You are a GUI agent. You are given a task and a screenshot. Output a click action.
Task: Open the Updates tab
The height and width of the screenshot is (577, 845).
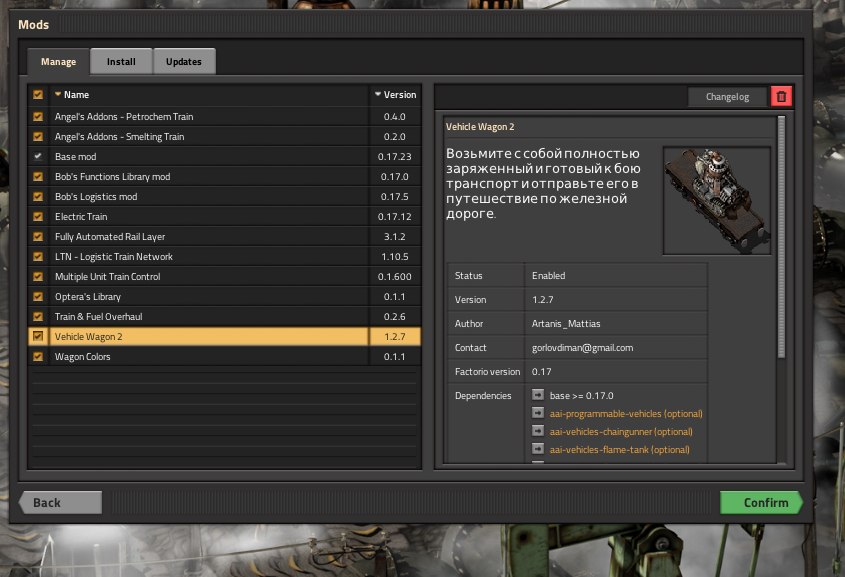pyautogui.click(x=184, y=61)
